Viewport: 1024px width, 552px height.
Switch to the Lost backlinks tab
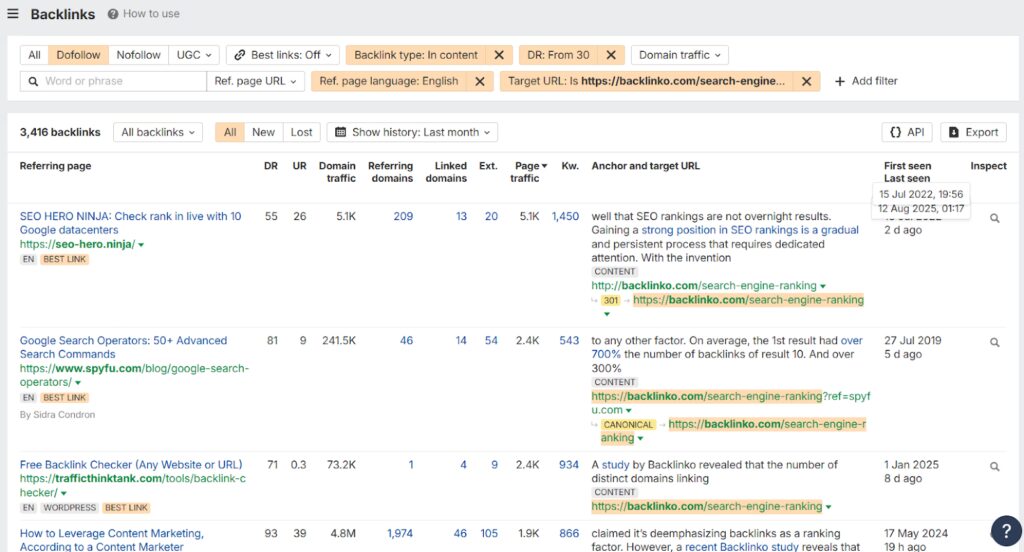[x=301, y=132]
